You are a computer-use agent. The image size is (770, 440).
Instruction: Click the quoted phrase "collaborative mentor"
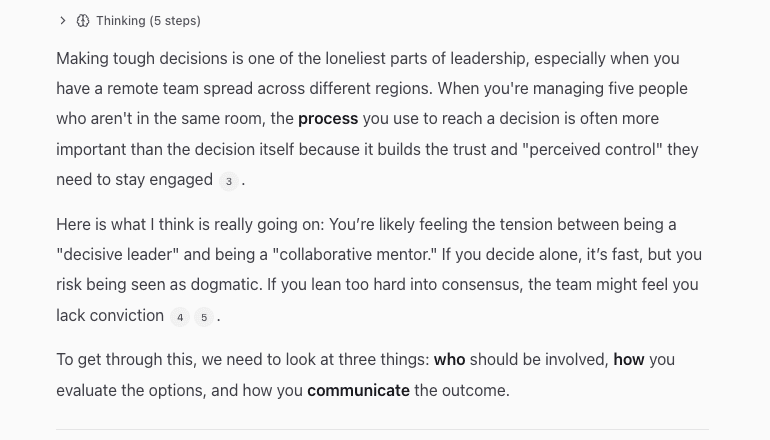click(355, 255)
